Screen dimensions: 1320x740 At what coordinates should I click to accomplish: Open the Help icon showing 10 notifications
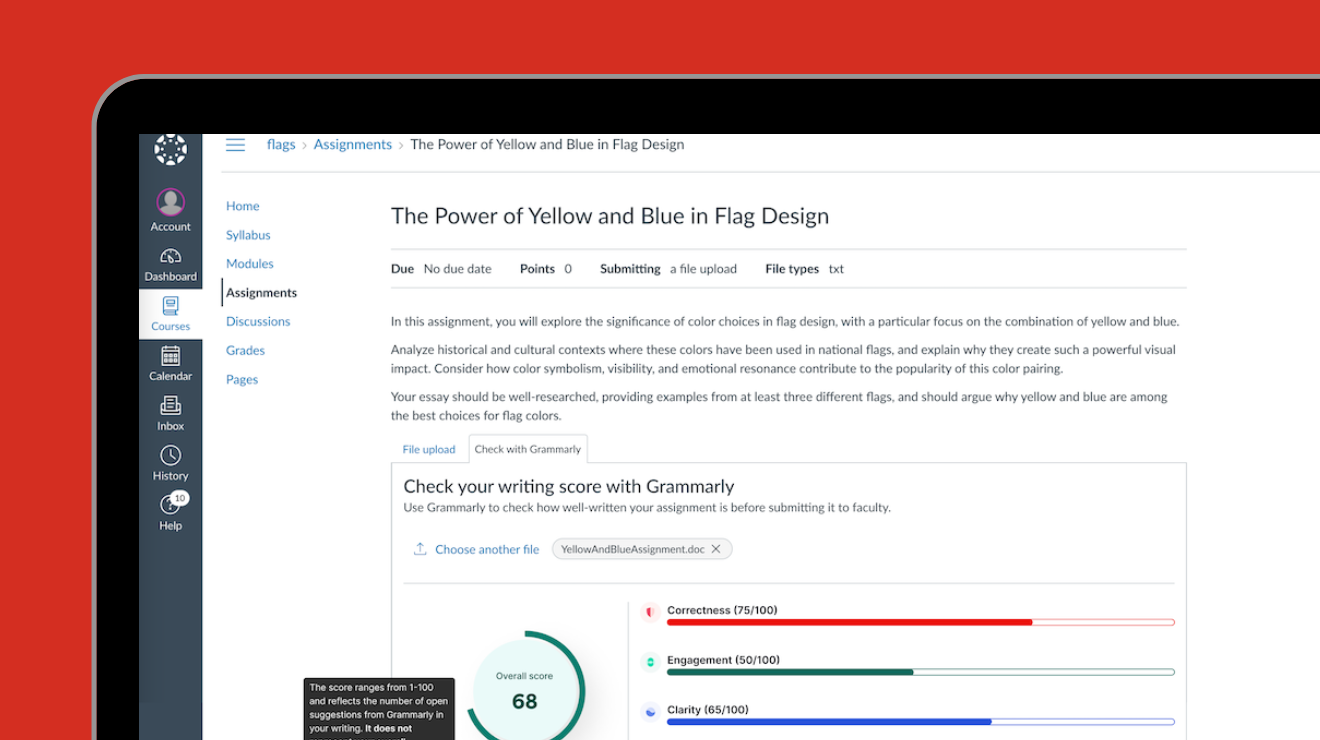click(x=170, y=508)
